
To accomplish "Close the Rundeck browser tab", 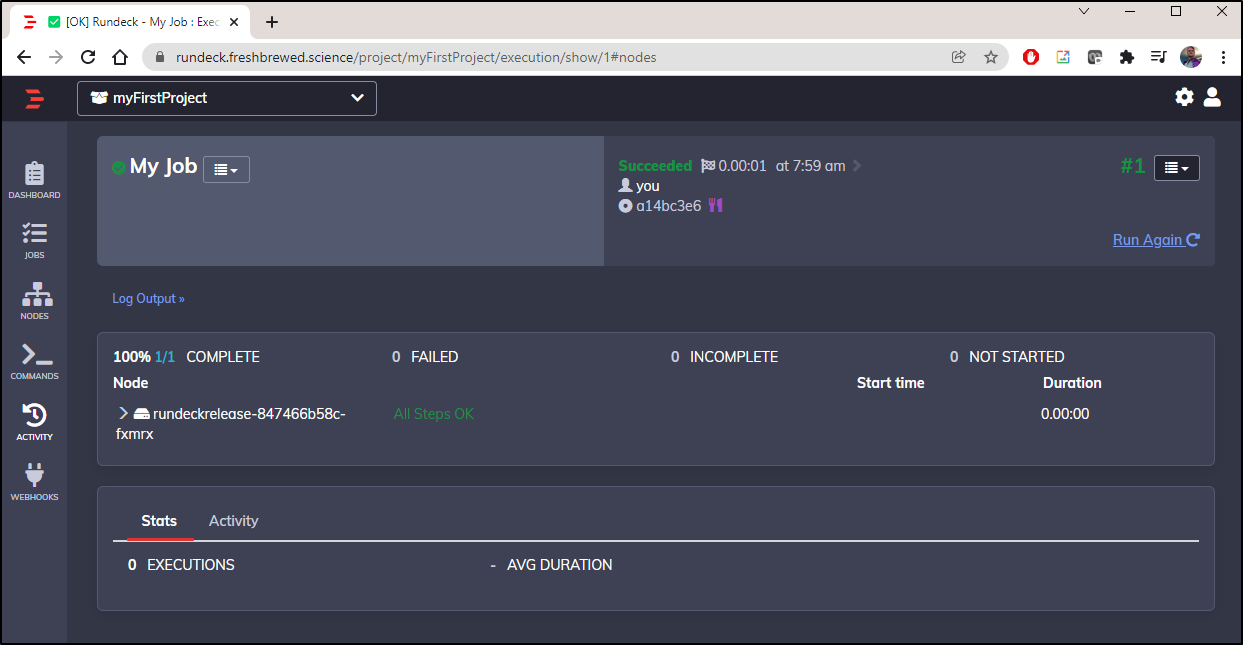I will pyautogui.click(x=234, y=22).
